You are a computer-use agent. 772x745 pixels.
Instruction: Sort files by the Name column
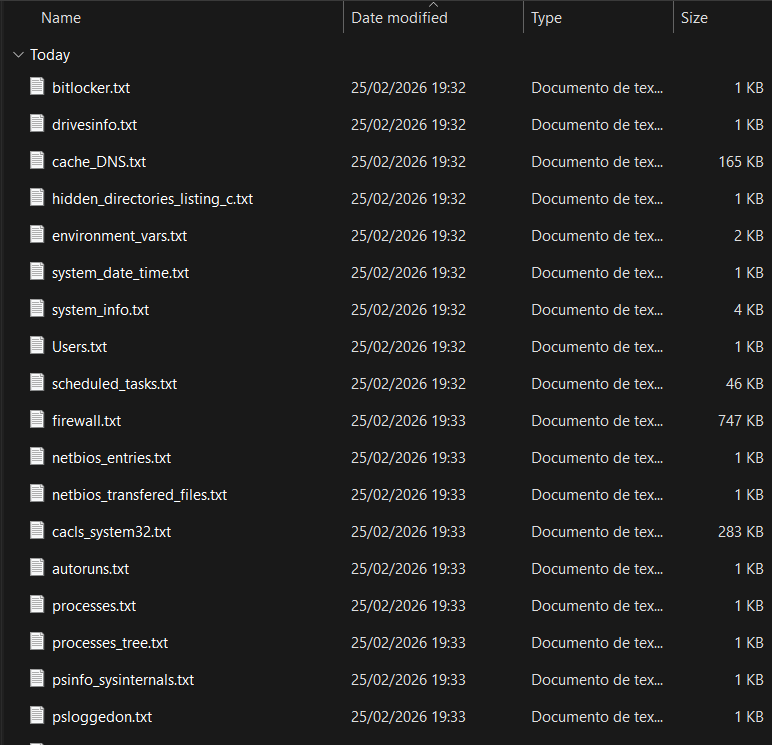coord(61,18)
